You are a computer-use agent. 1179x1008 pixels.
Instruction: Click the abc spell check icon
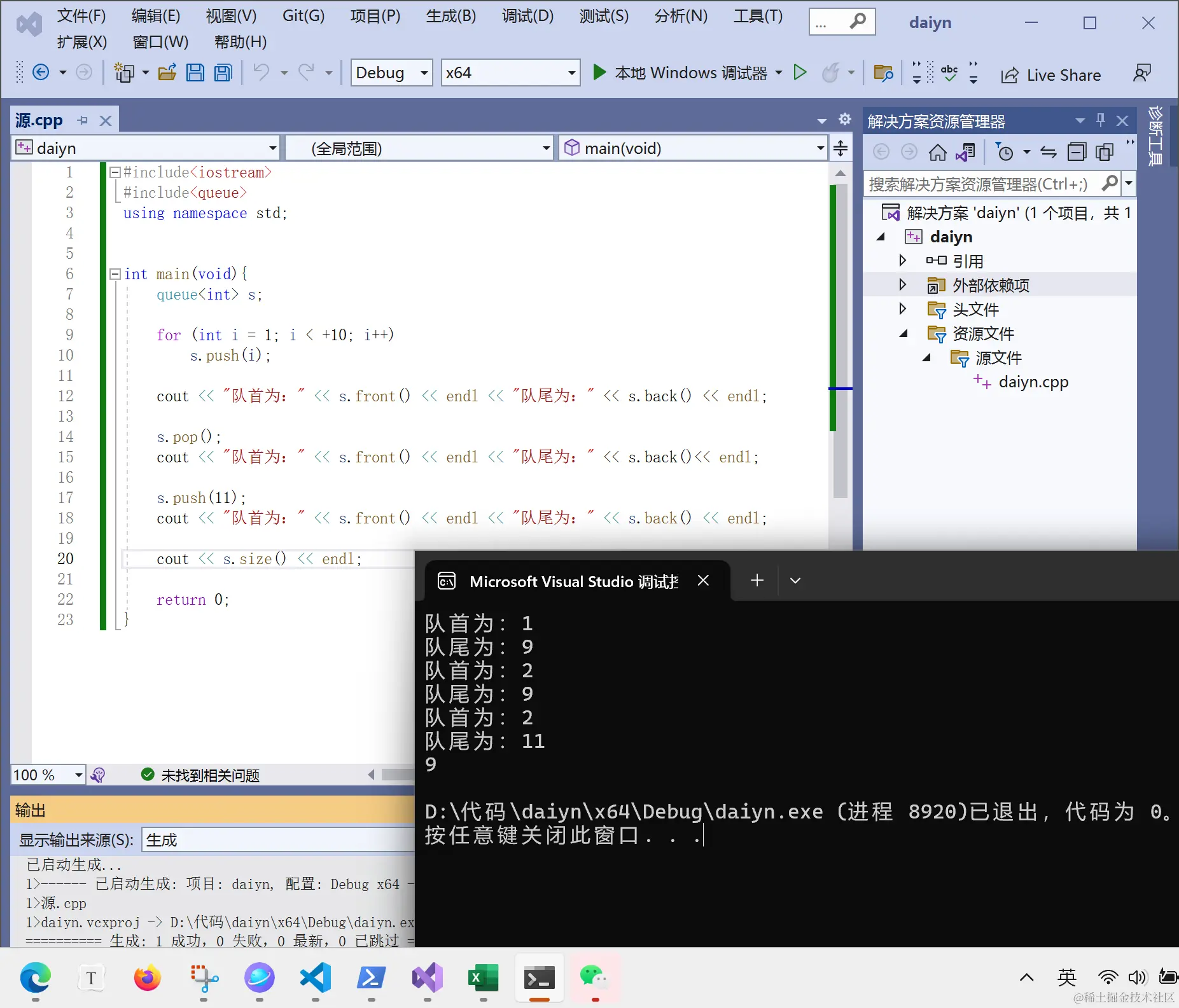coord(949,72)
